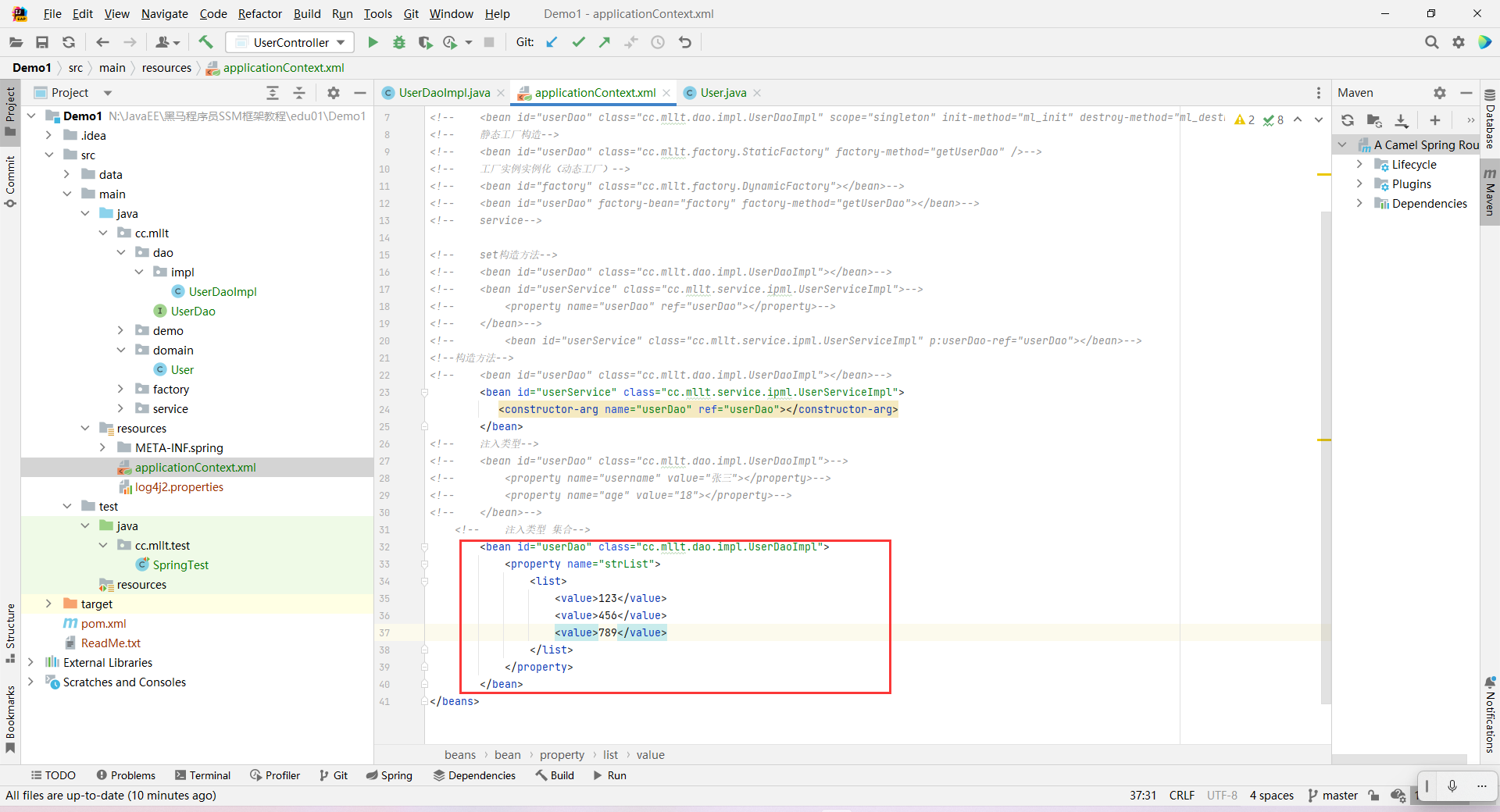Open Maven panel settings gear
This screenshot has height=812, width=1500.
click(1440, 93)
